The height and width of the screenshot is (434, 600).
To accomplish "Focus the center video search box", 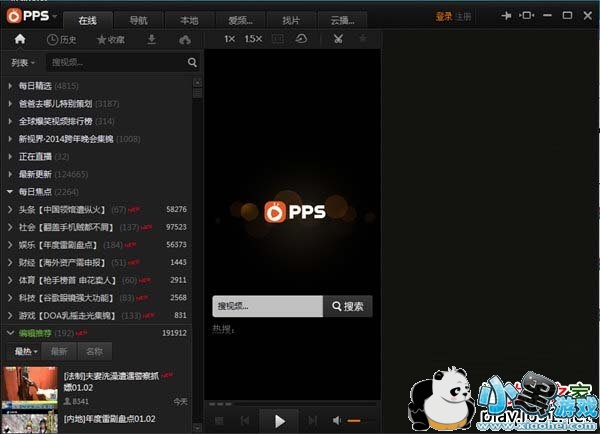I will [267, 306].
